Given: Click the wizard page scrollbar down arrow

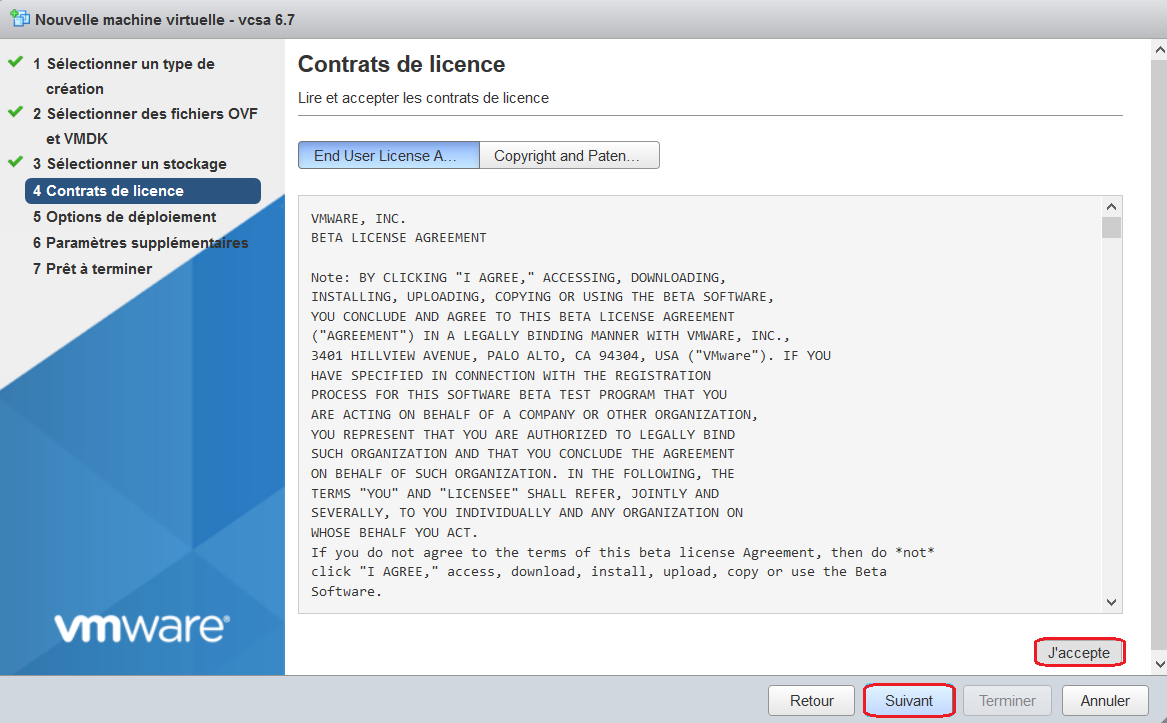Looking at the screenshot, I should pyautogui.click(x=1159, y=663).
